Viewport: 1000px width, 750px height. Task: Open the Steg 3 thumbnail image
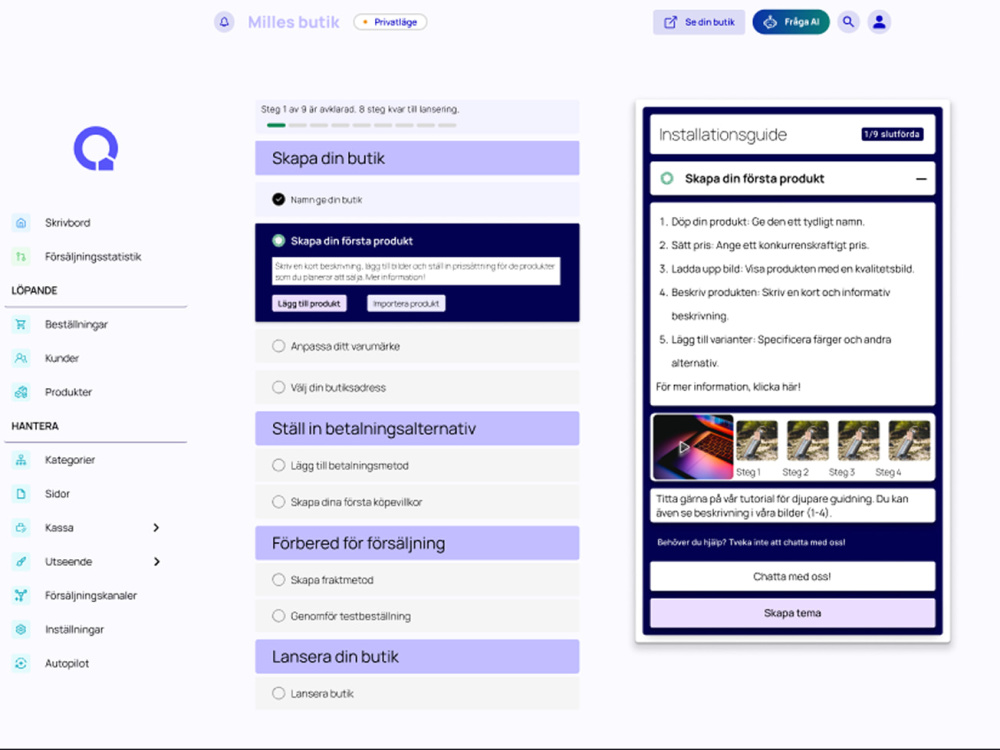[858, 440]
